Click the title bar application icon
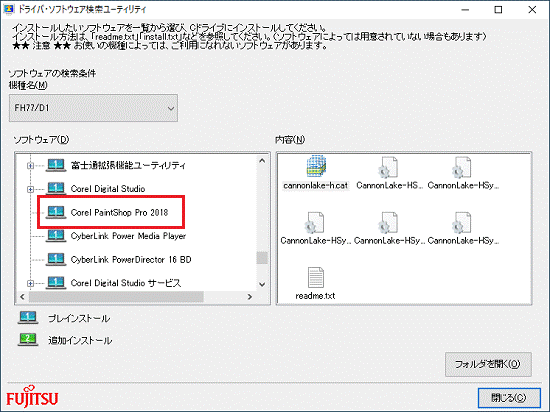The image size is (550, 412). pos(8,9)
